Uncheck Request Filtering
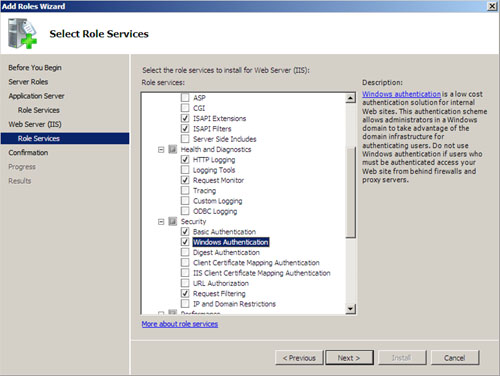500x376 pixels. (x=185, y=294)
